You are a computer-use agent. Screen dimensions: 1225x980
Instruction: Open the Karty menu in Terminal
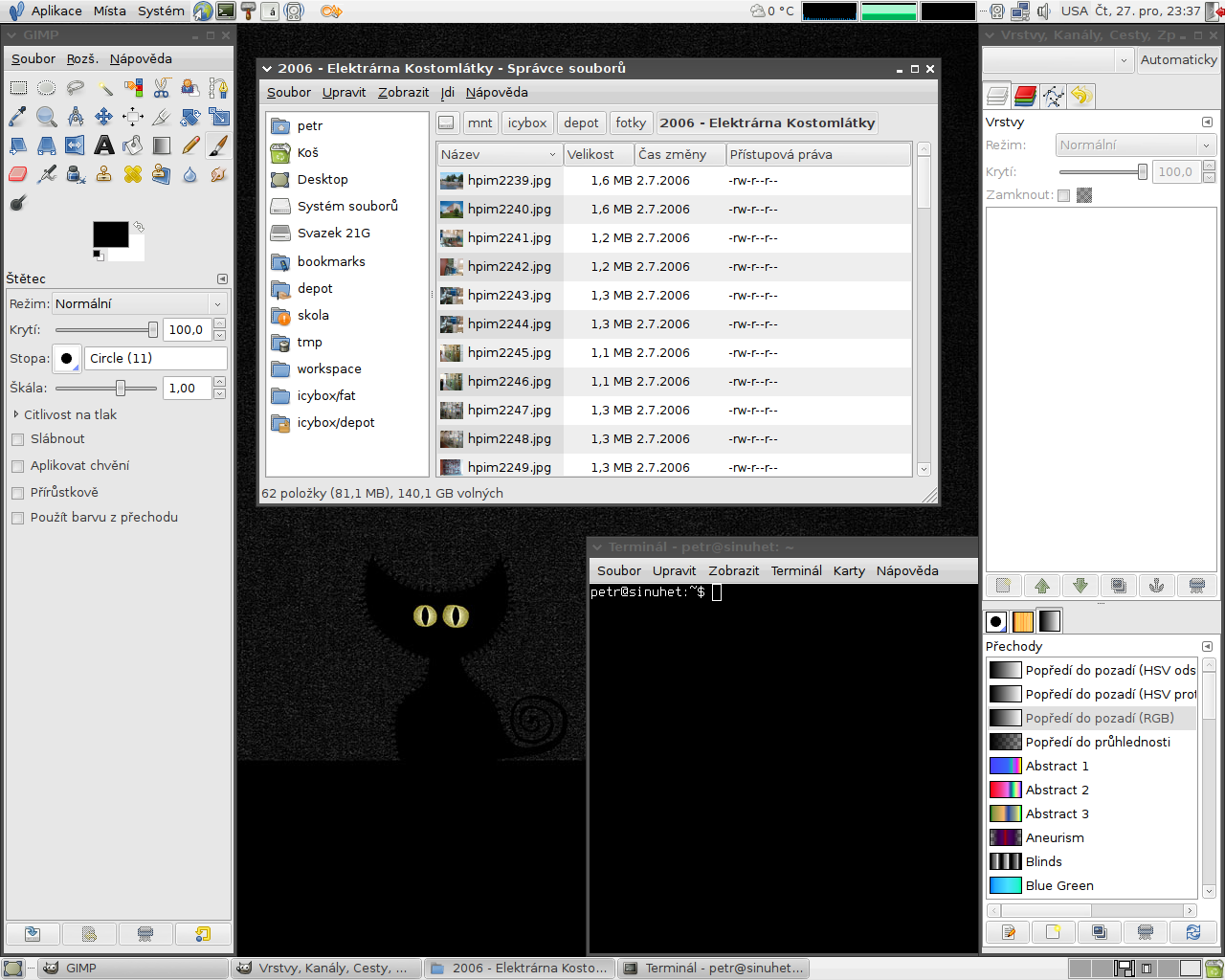(849, 570)
